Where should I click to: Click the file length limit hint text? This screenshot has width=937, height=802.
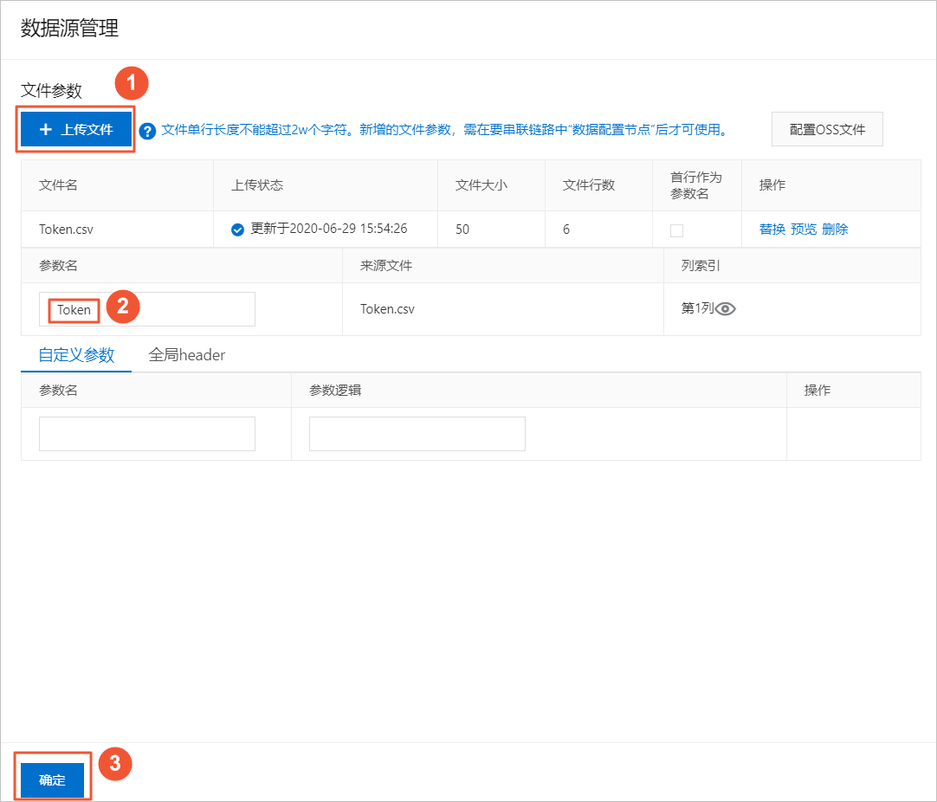click(x=444, y=130)
